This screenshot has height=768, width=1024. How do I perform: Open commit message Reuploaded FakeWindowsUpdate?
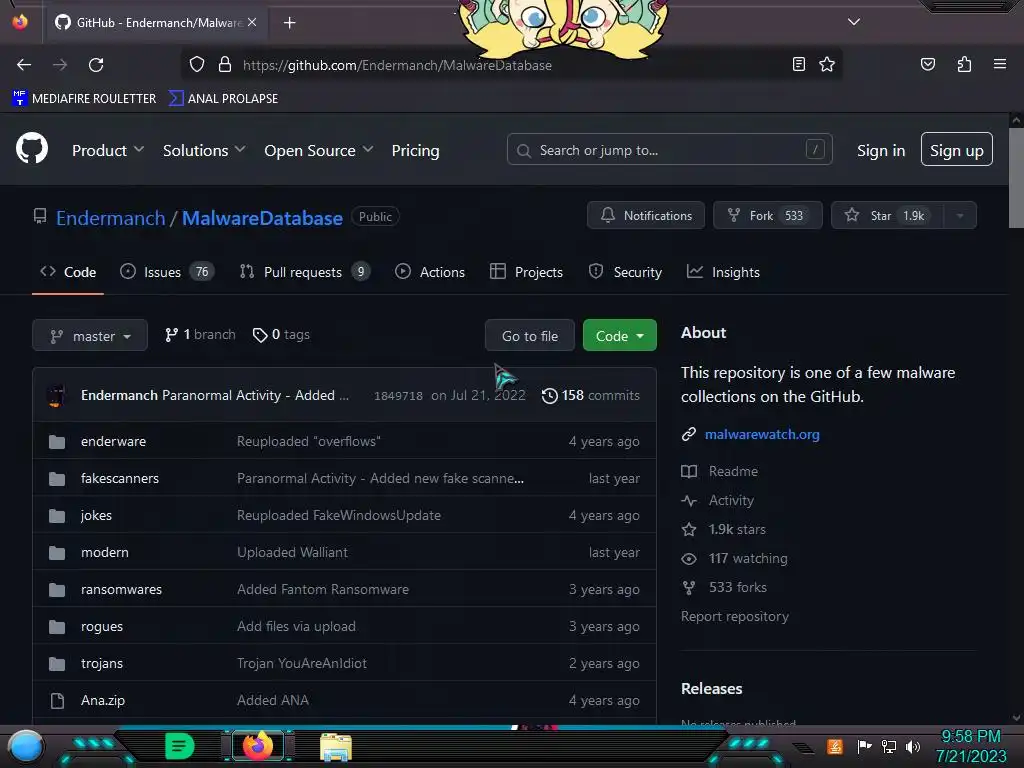tap(338, 515)
